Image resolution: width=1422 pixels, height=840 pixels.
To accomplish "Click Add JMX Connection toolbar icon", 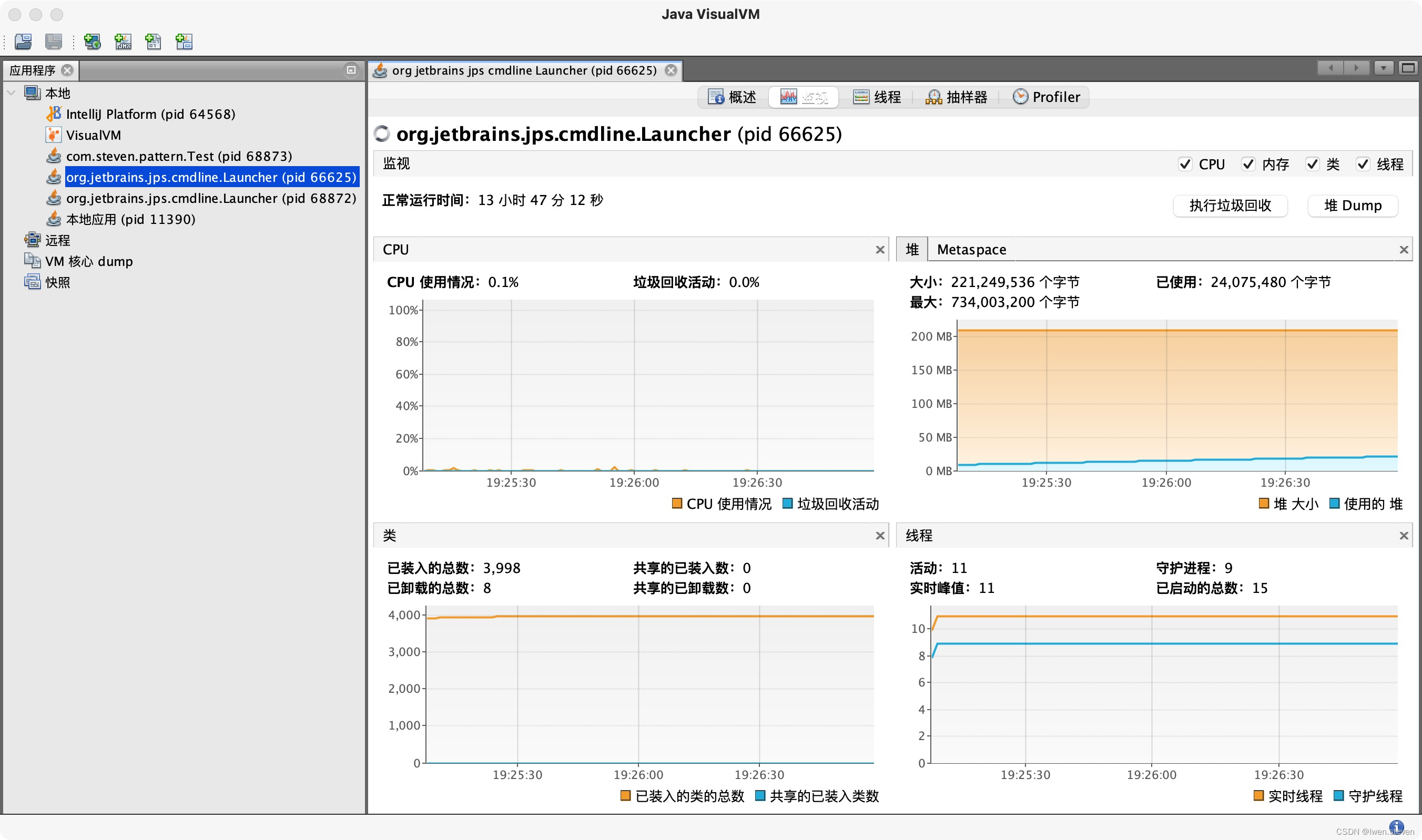I will 123,42.
